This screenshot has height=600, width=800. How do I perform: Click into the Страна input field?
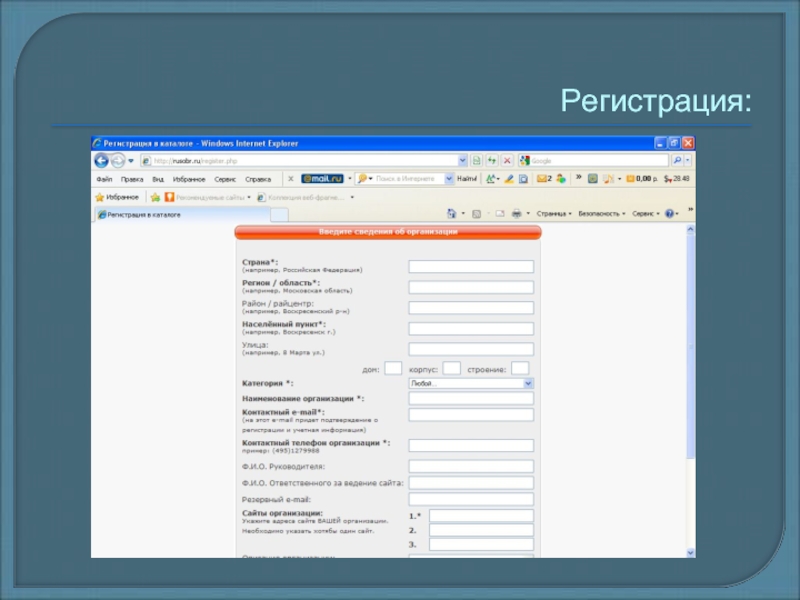pyautogui.click(x=471, y=267)
